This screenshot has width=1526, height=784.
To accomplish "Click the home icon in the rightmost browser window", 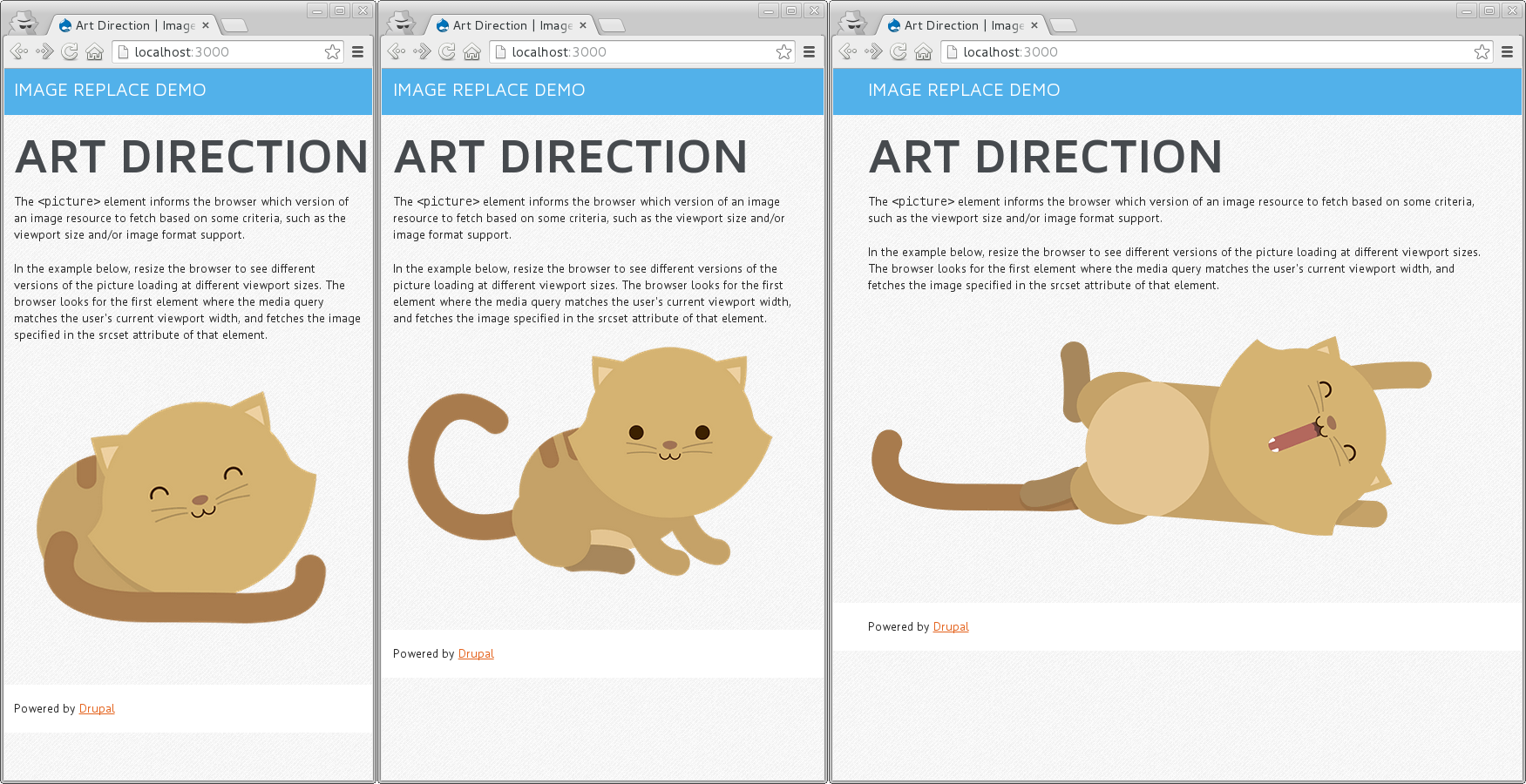I will [924, 52].
